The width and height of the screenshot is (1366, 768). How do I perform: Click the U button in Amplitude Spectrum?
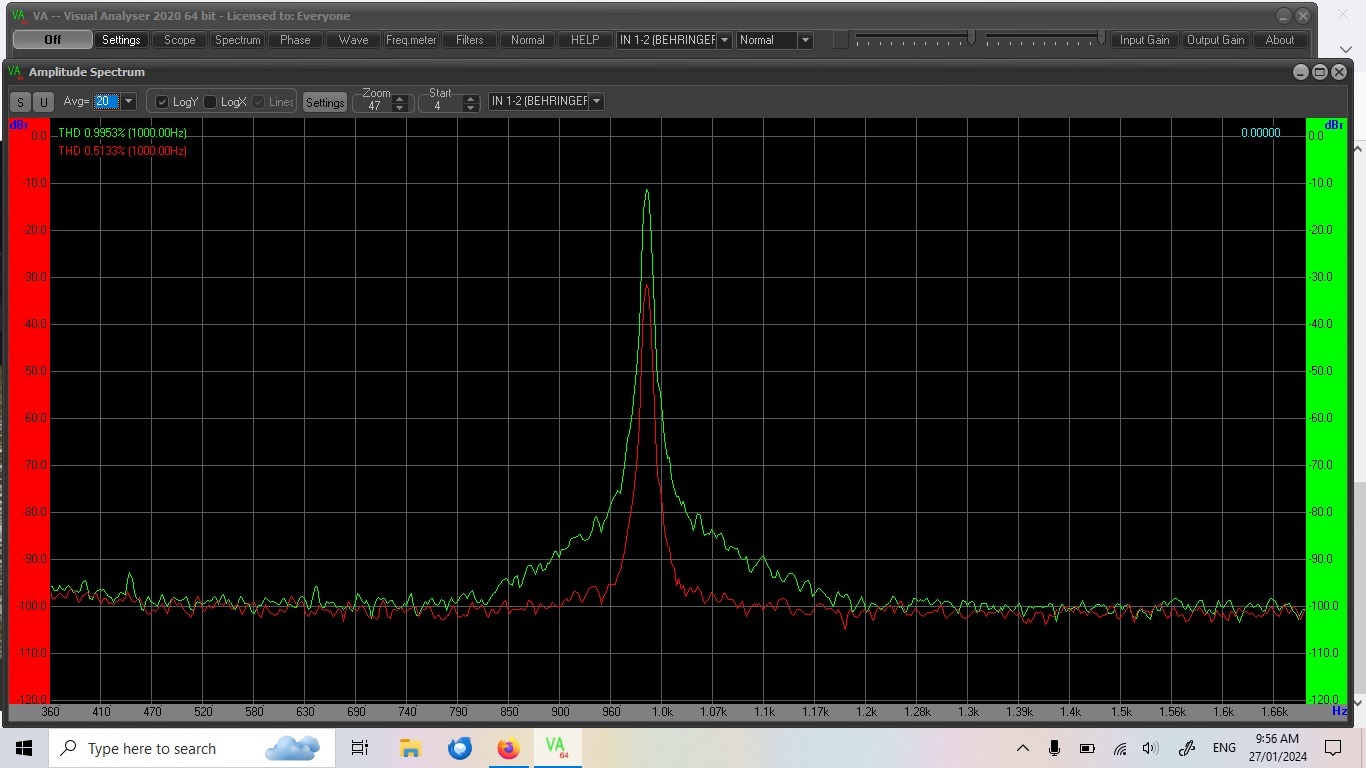click(43, 102)
